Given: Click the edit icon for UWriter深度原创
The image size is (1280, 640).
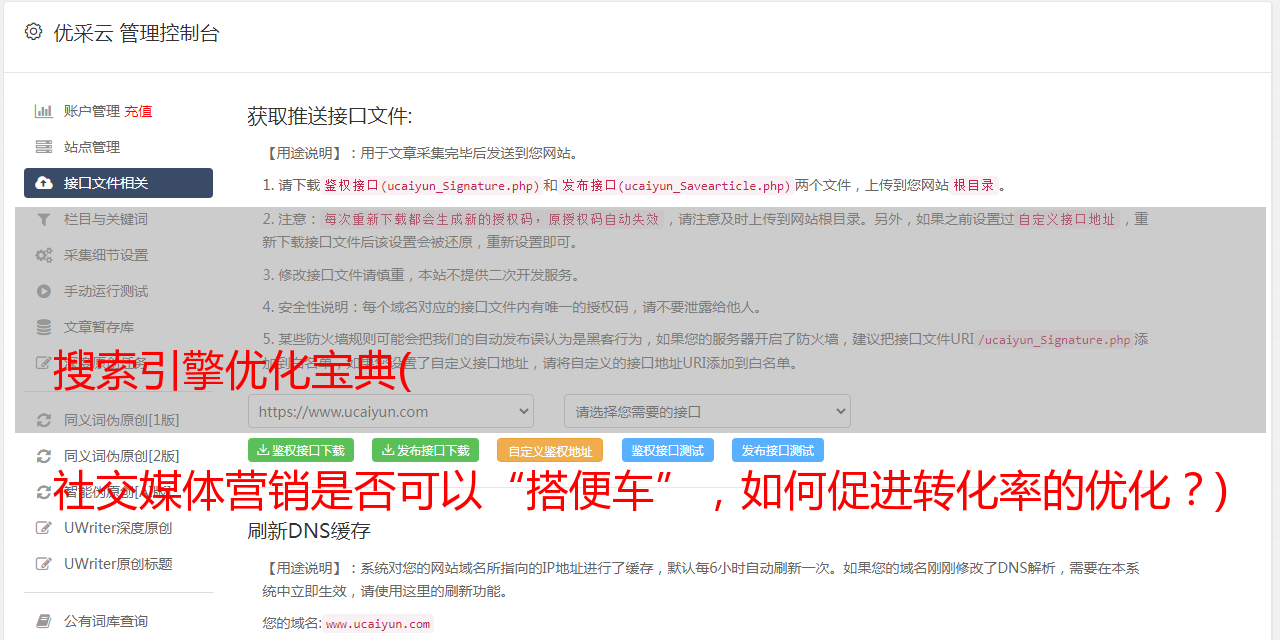Looking at the screenshot, I should (44, 528).
